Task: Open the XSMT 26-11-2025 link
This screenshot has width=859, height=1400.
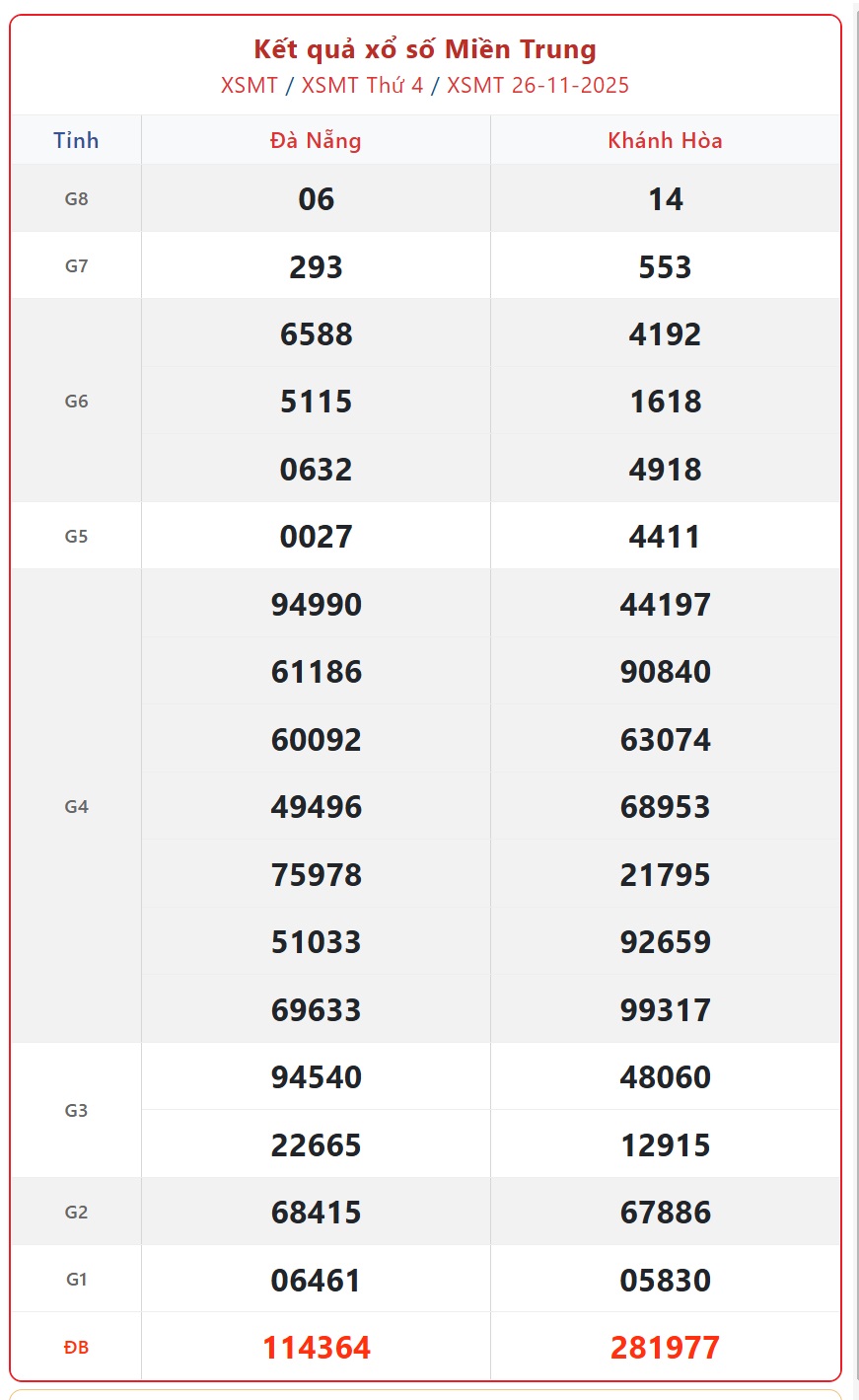Action: pyautogui.click(x=537, y=85)
